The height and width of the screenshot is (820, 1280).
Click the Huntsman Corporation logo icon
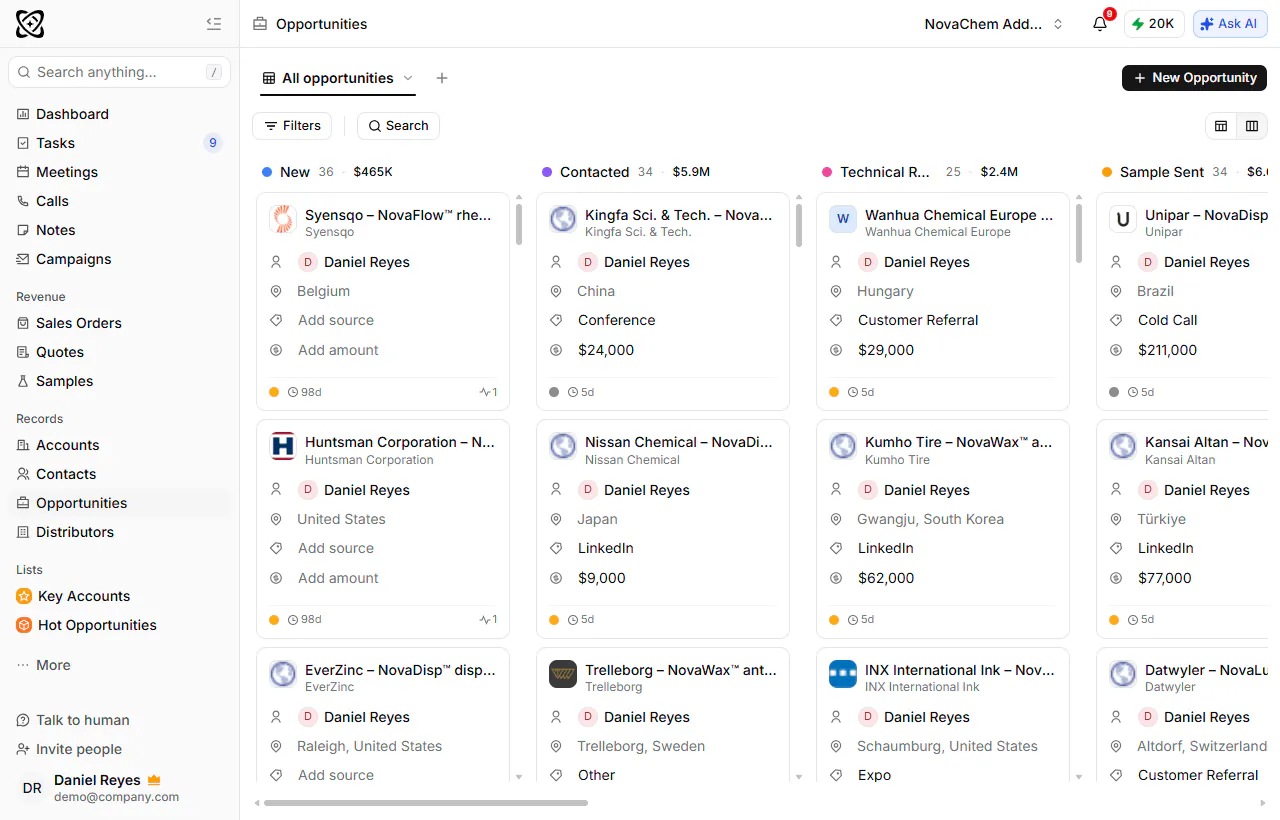click(283, 446)
